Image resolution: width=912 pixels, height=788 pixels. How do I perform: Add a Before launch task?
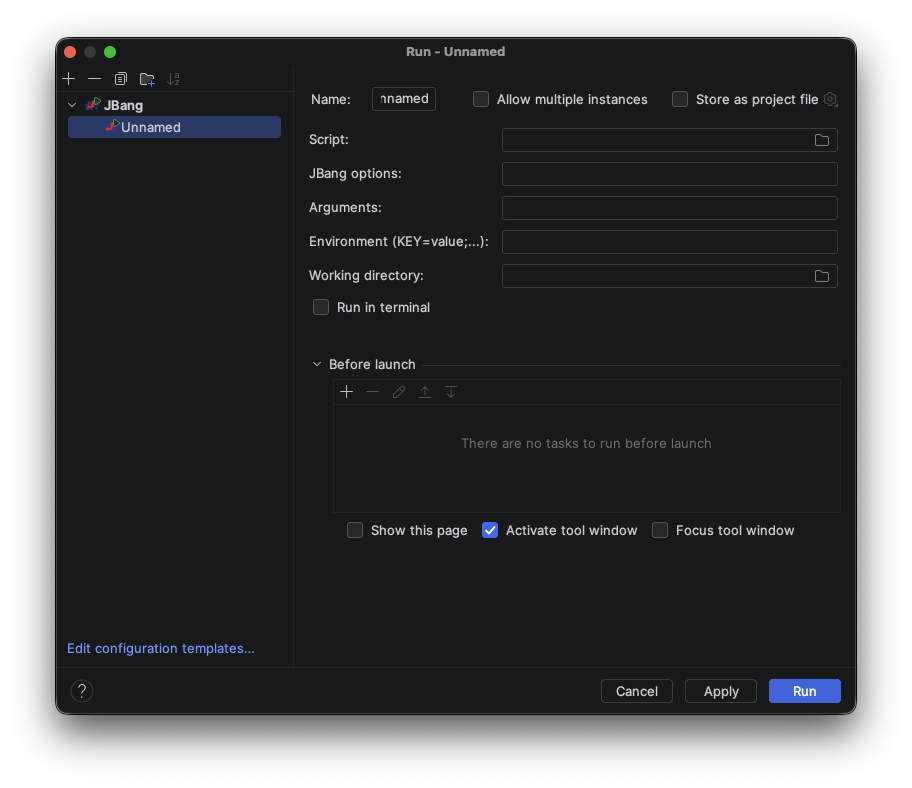point(346,392)
